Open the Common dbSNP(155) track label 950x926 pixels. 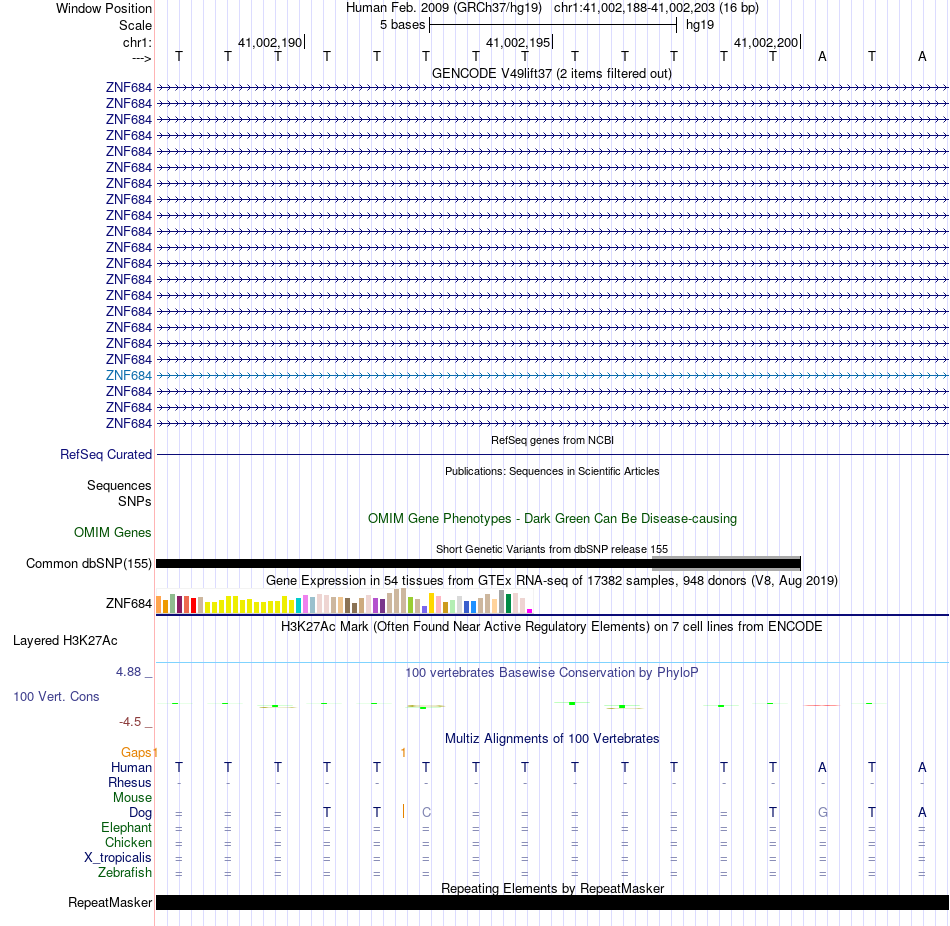click(x=89, y=564)
